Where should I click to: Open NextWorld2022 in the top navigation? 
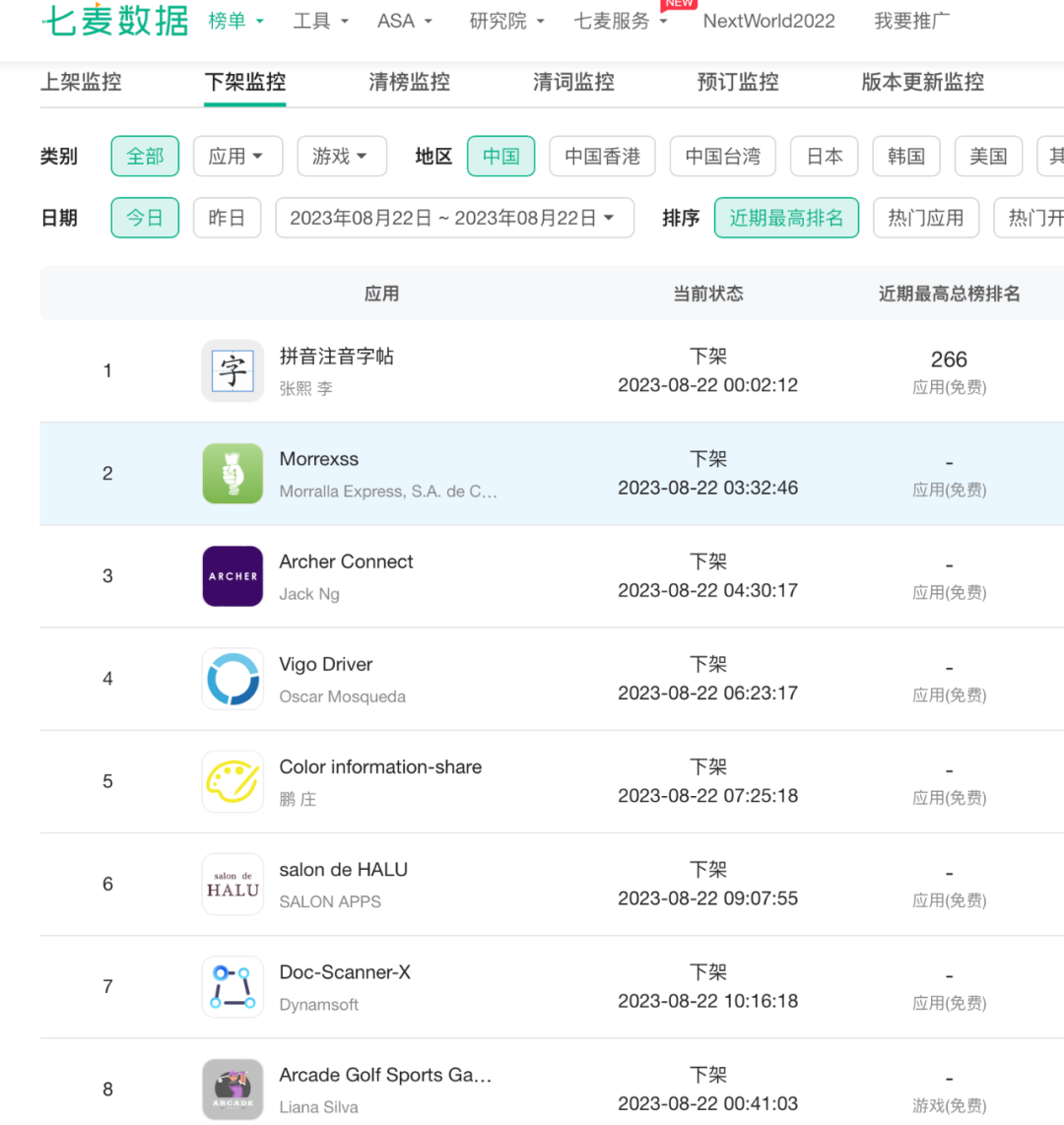(x=769, y=21)
